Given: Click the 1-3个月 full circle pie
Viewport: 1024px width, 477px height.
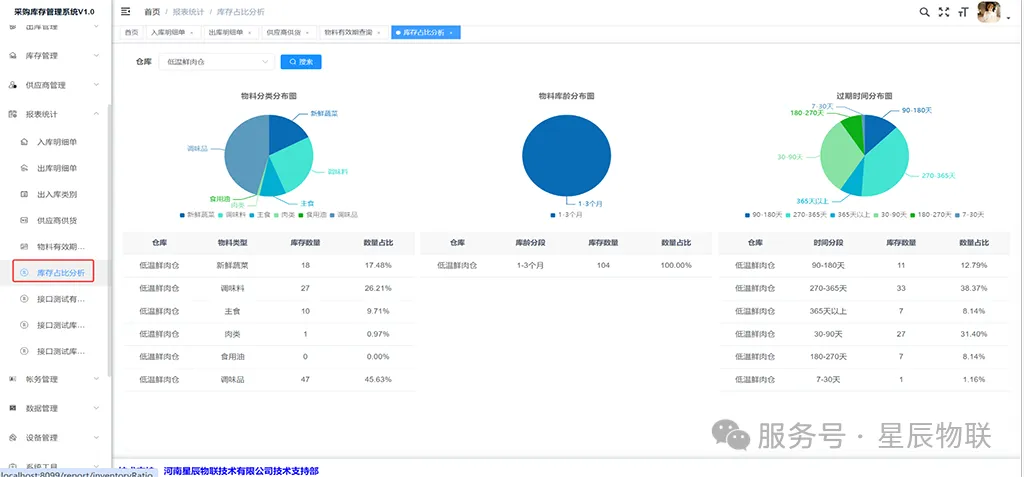Looking at the screenshot, I should (x=567, y=155).
